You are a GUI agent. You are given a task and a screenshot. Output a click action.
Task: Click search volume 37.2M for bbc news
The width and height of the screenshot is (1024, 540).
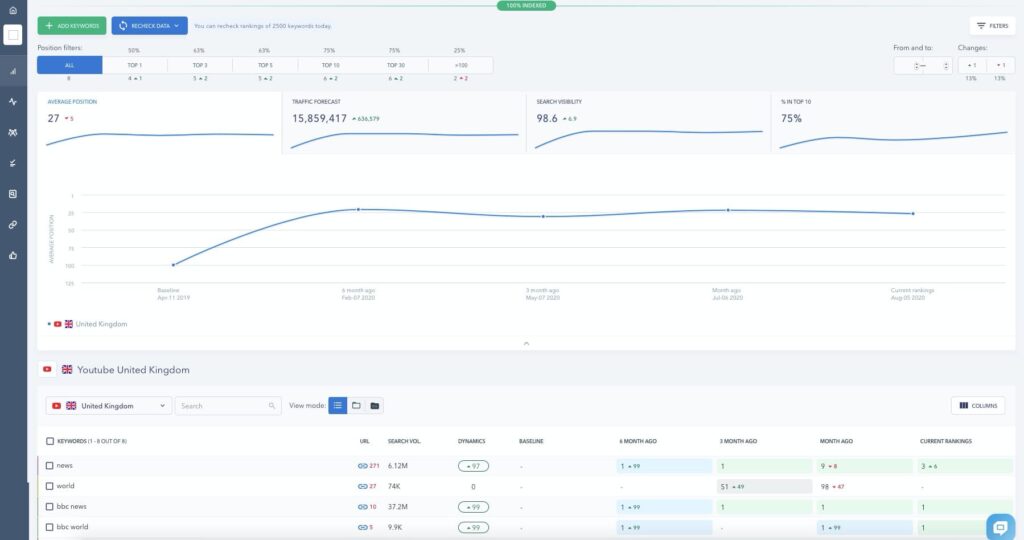(x=398, y=507)
